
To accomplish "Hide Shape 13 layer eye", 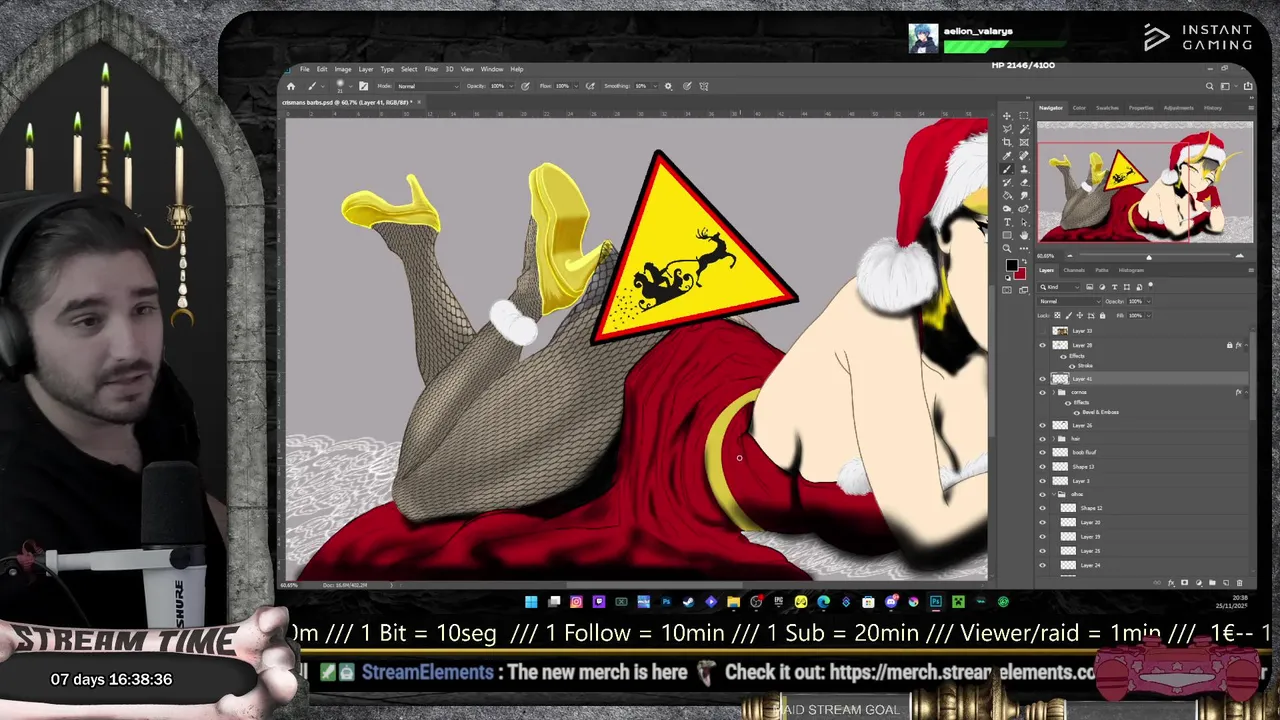I will pyautogui.click(x=1042, y=467).
